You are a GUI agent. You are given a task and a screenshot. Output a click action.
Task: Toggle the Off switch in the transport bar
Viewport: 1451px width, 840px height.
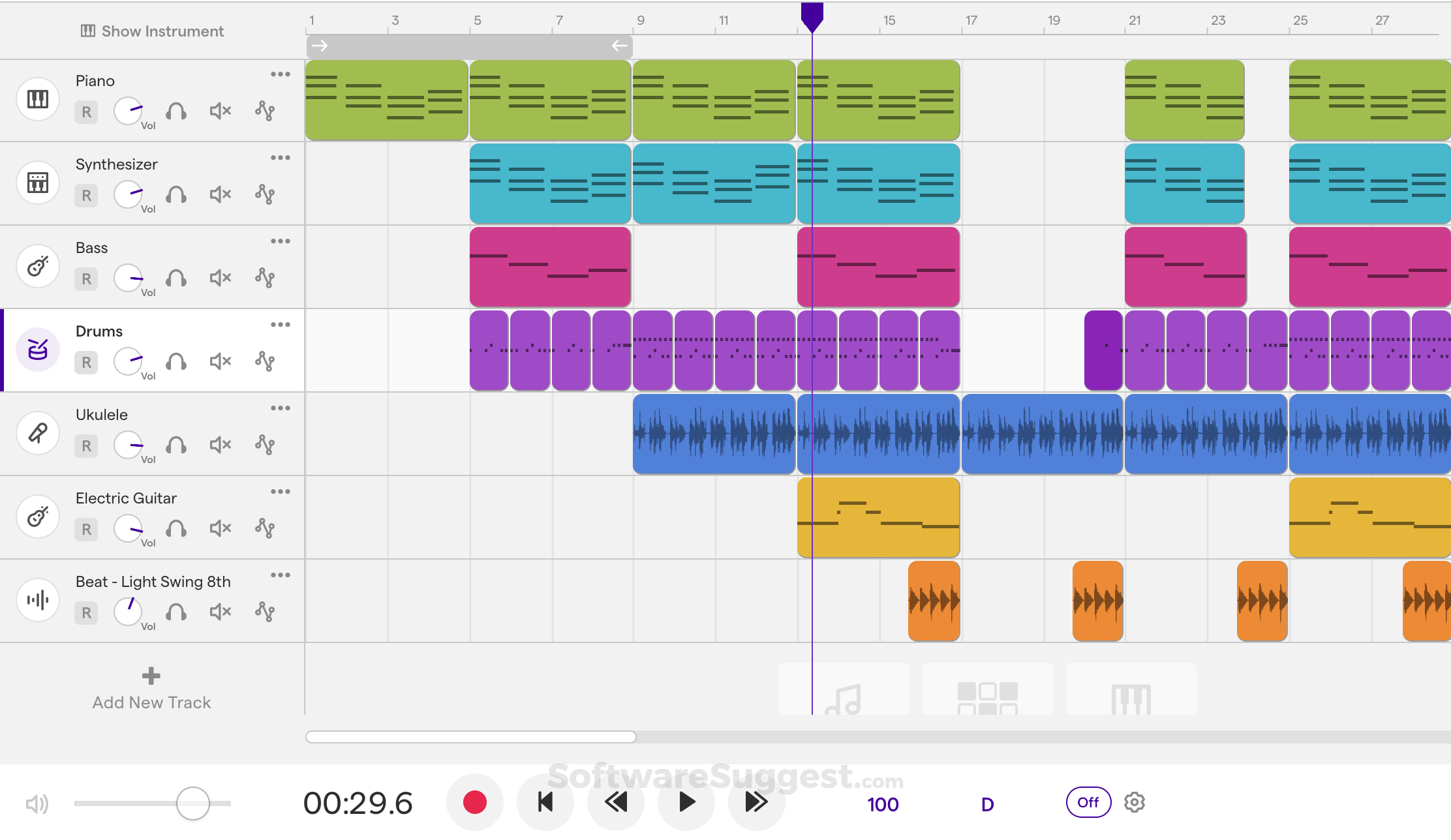pyautogui.click(x=1088, y=803)
